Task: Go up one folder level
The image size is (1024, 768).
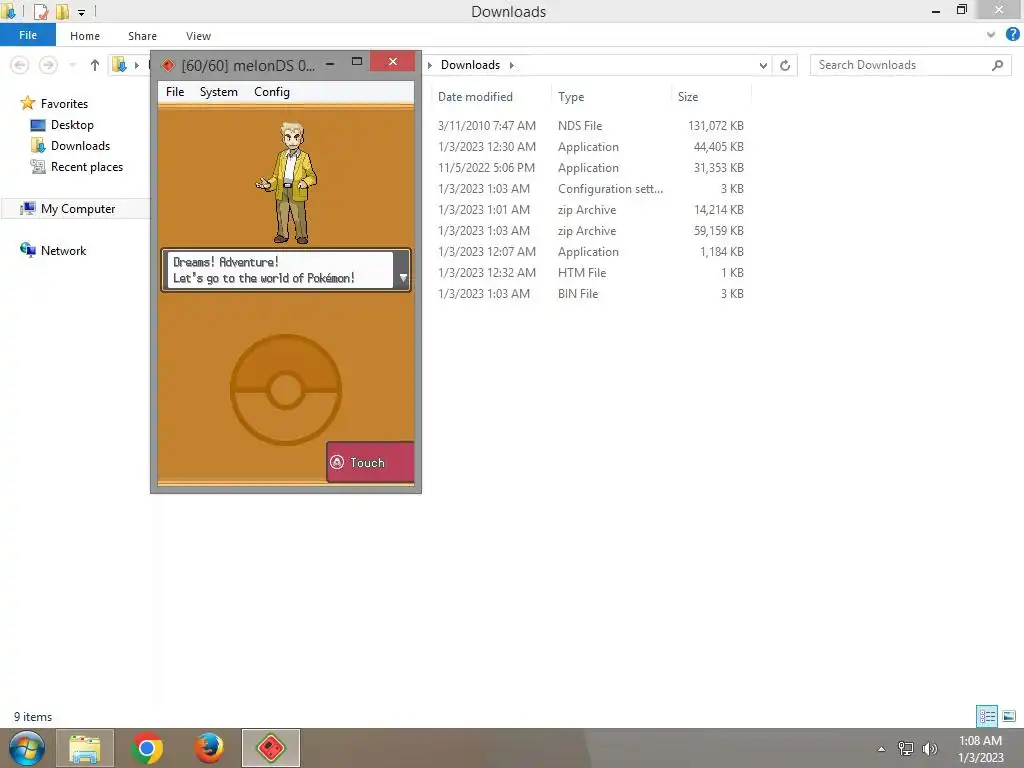Action: 95,65
